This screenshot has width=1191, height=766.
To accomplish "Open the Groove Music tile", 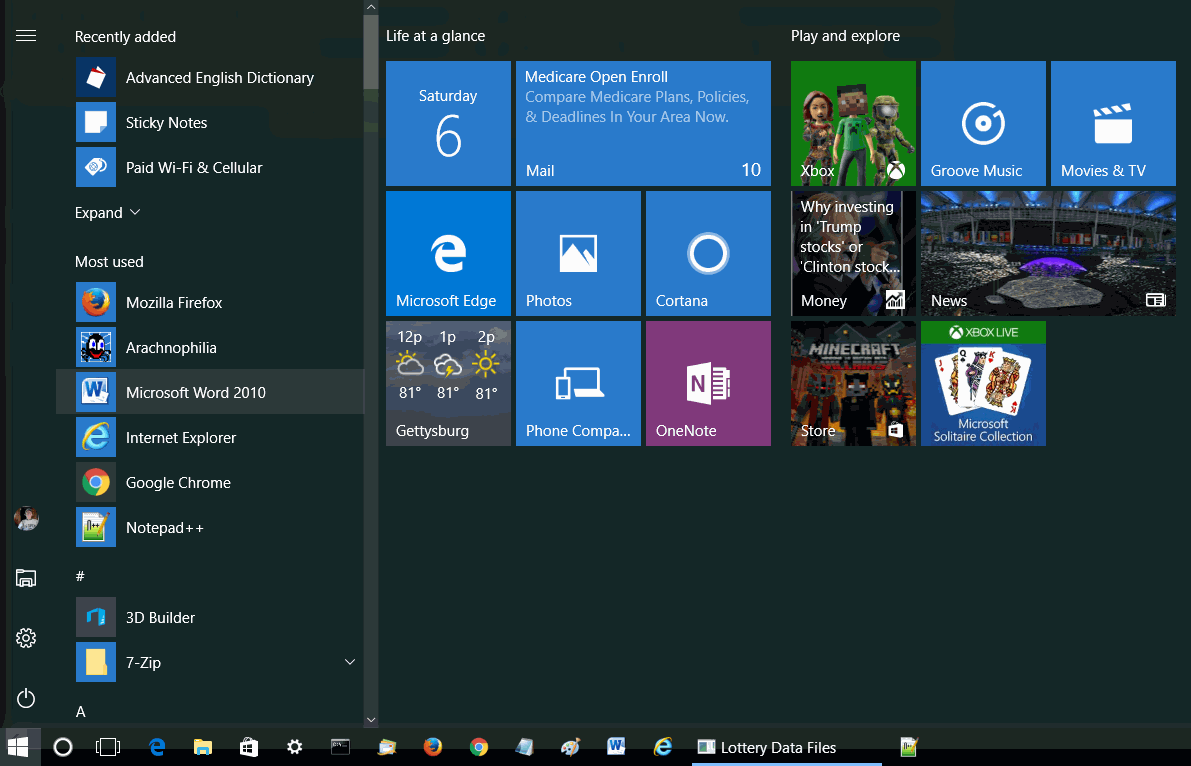I will coord(983,123).
